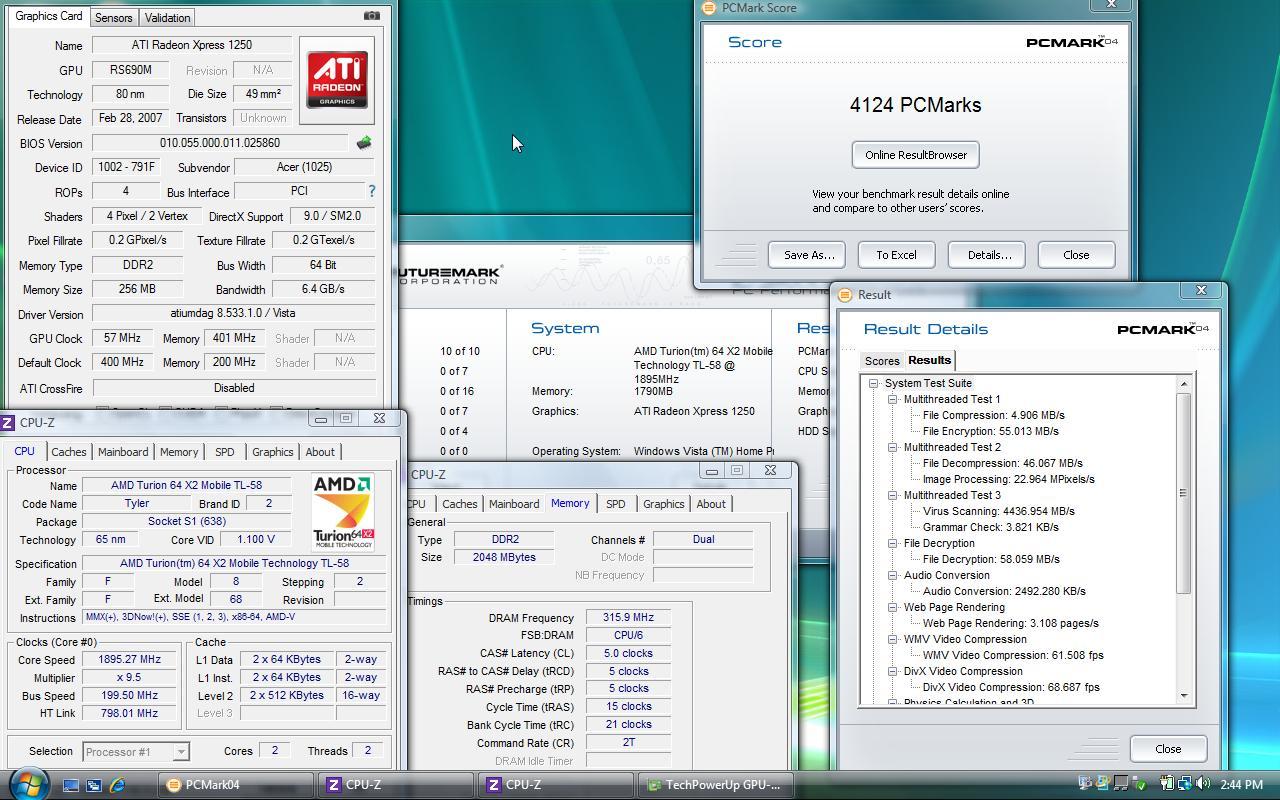Open Mainboard tab in CPU-Z processor window
This screenshot has width=1280, height=800.
[x=123, y=452]
